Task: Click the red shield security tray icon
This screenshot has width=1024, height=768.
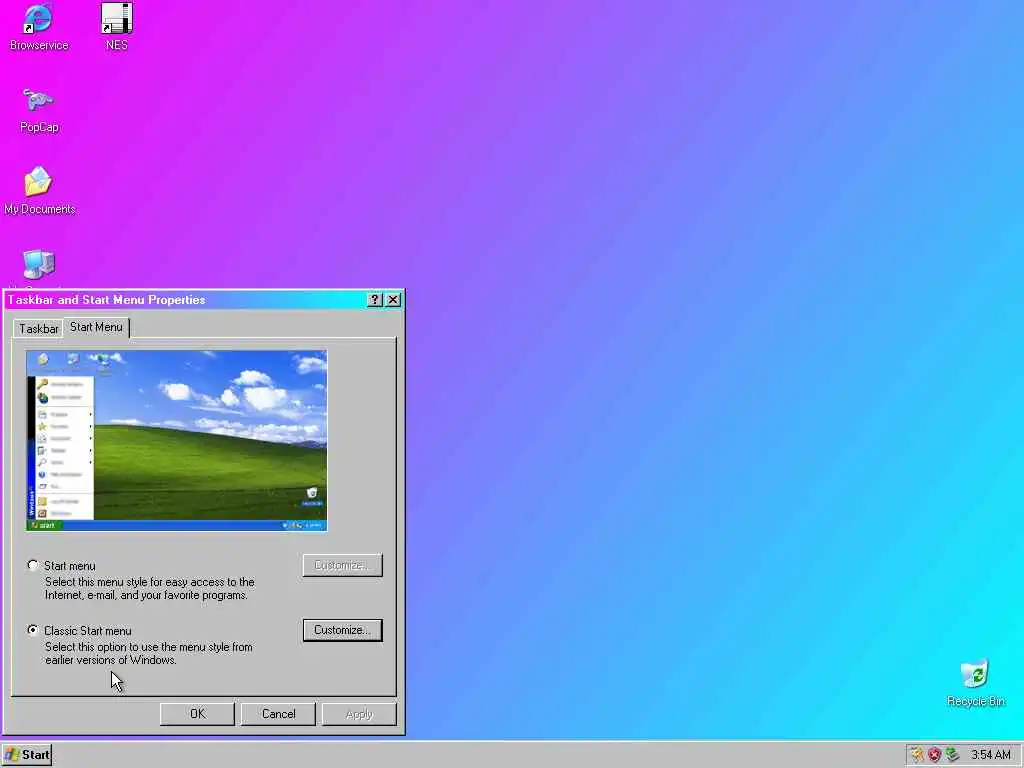Action: pos(935,755)
